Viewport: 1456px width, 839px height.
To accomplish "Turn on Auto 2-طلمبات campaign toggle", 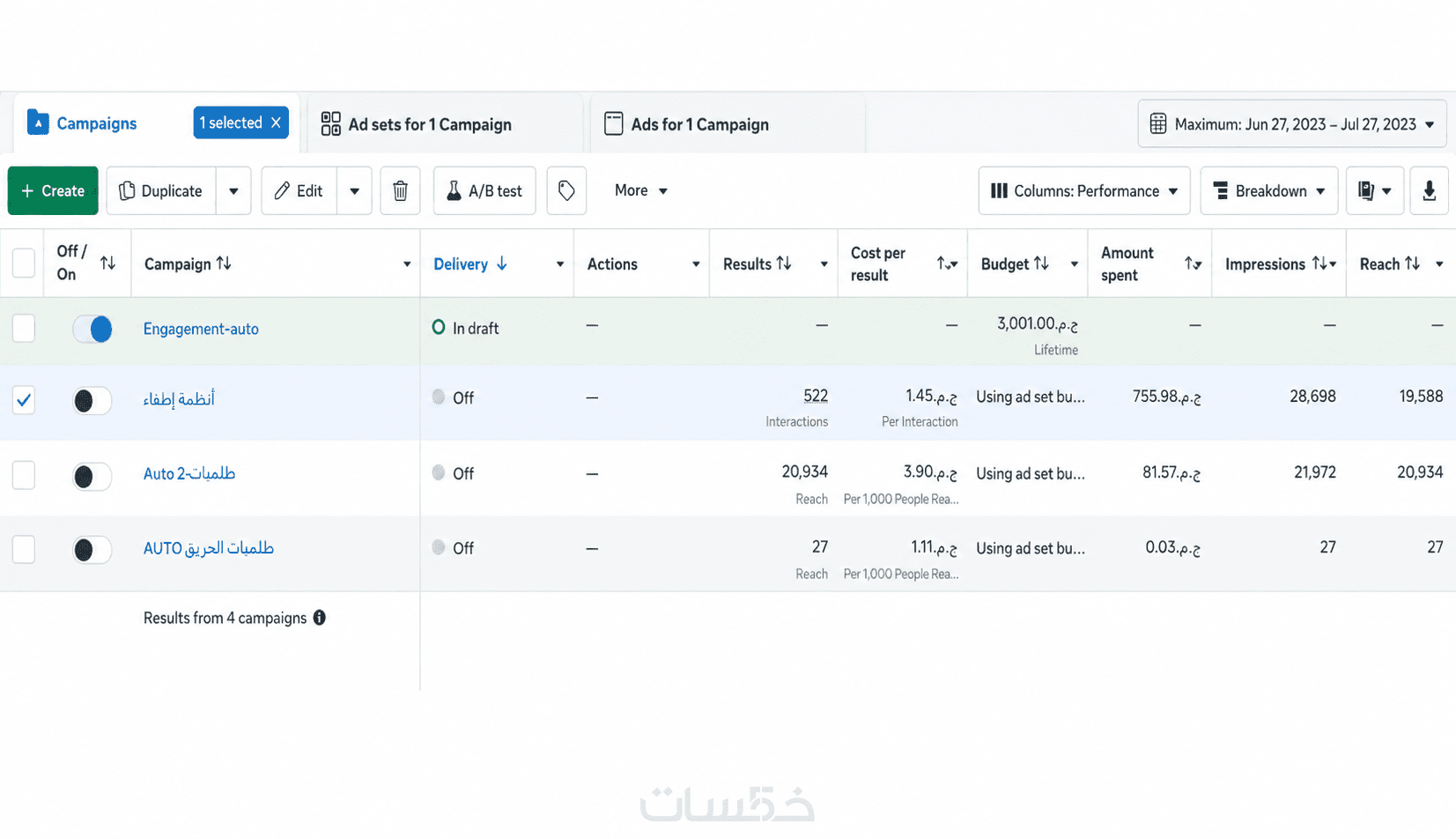I will [x=92, y=477].
